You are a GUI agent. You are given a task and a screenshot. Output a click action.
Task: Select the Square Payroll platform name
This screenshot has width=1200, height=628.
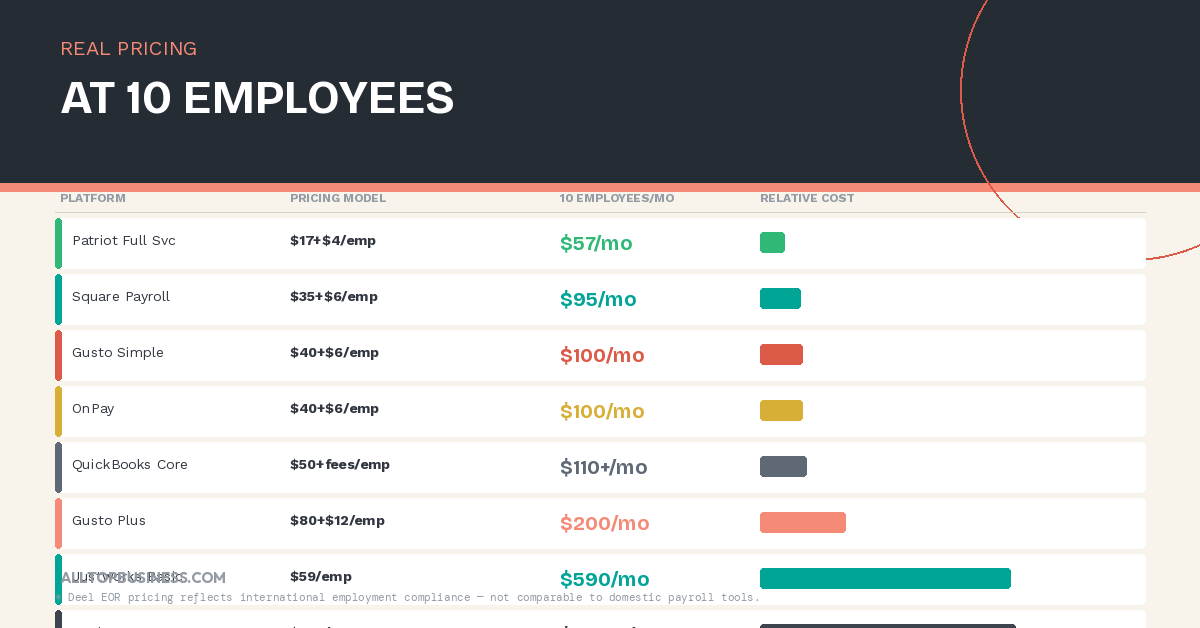click(x=121, y=297)
